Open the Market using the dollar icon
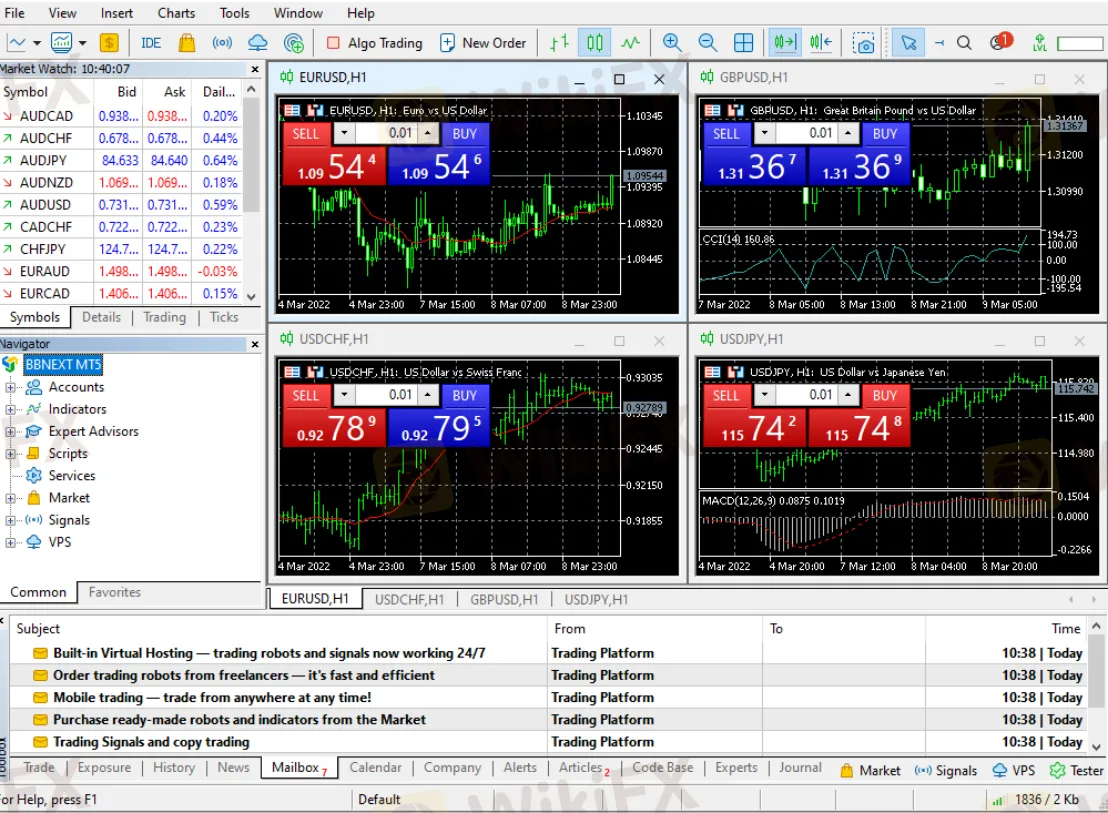The width and height of the screenshot is (1108, 813). tap(109, 42)
